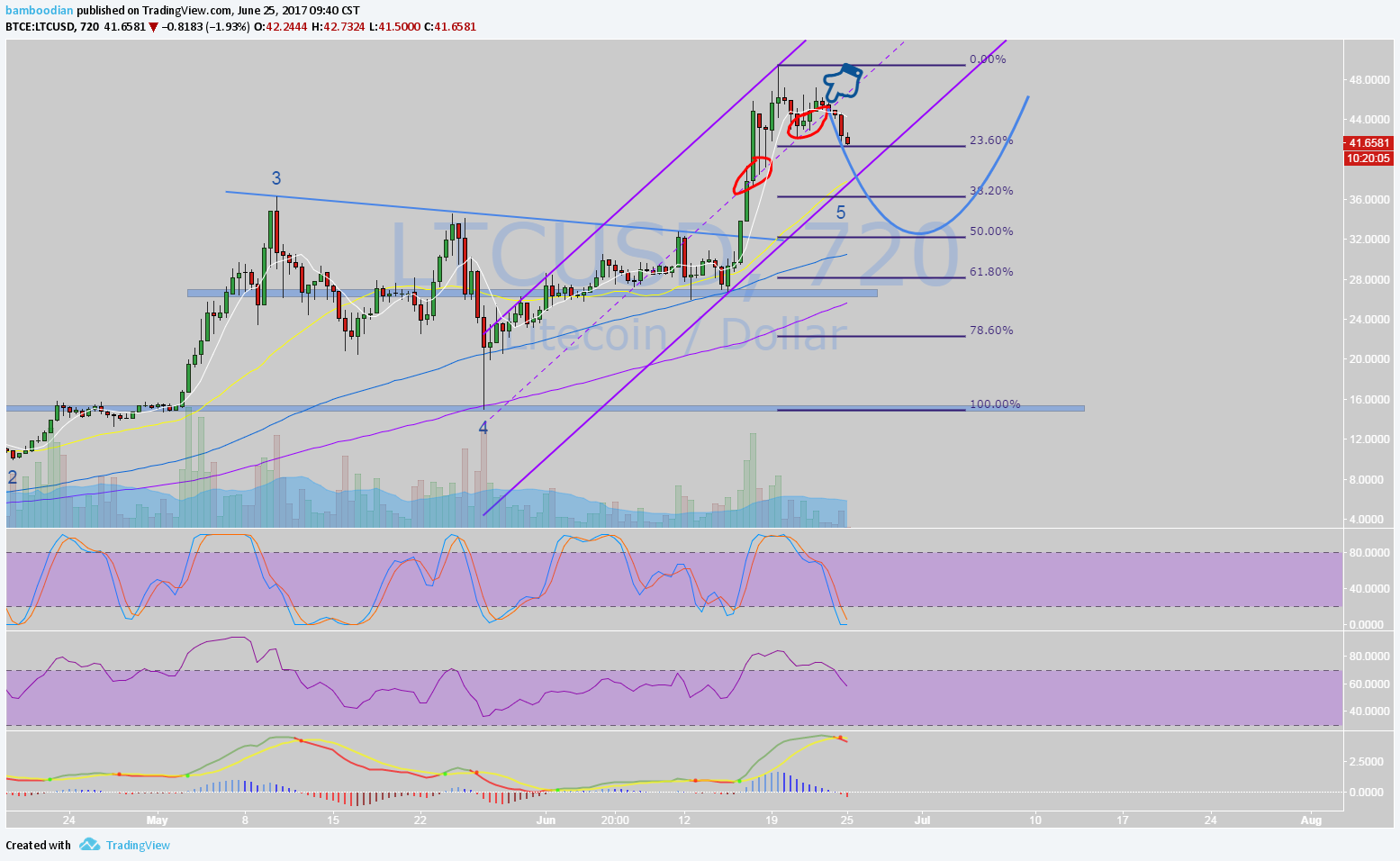
Task: Select the 23.60% Fibonacci level label
Action: click(x=991, y=140)
